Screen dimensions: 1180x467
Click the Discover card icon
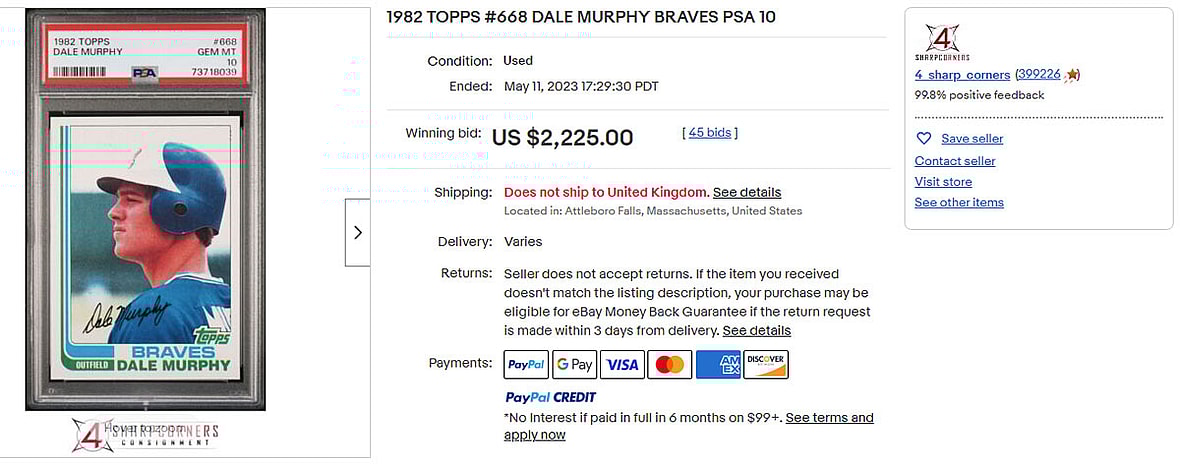766,365
